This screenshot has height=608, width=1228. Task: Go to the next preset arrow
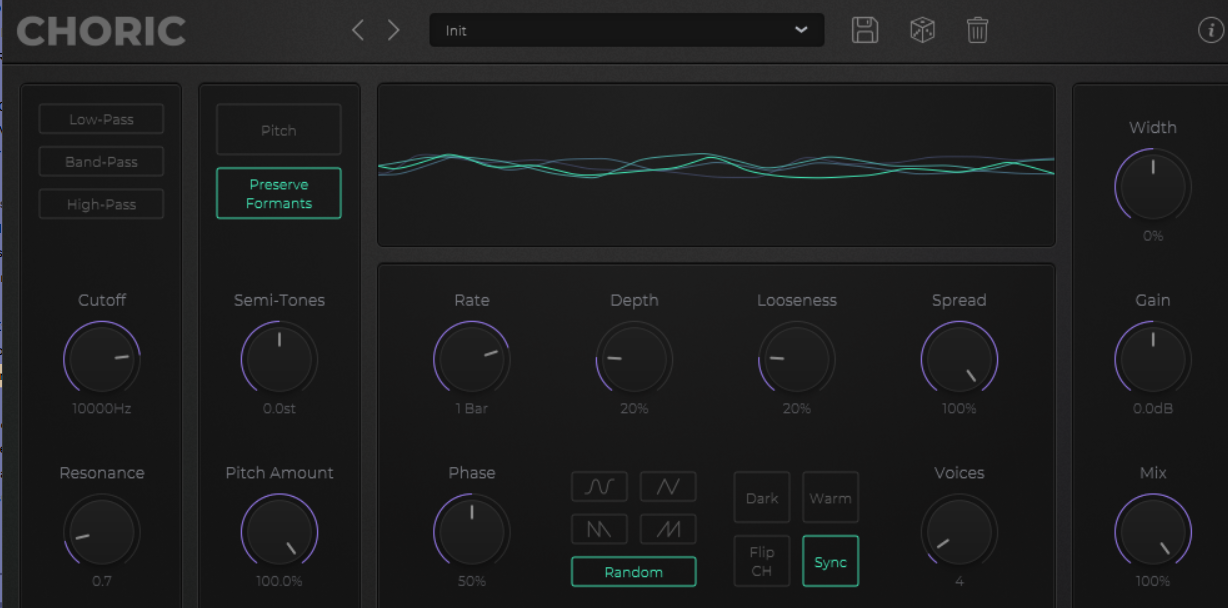[393, 30]
